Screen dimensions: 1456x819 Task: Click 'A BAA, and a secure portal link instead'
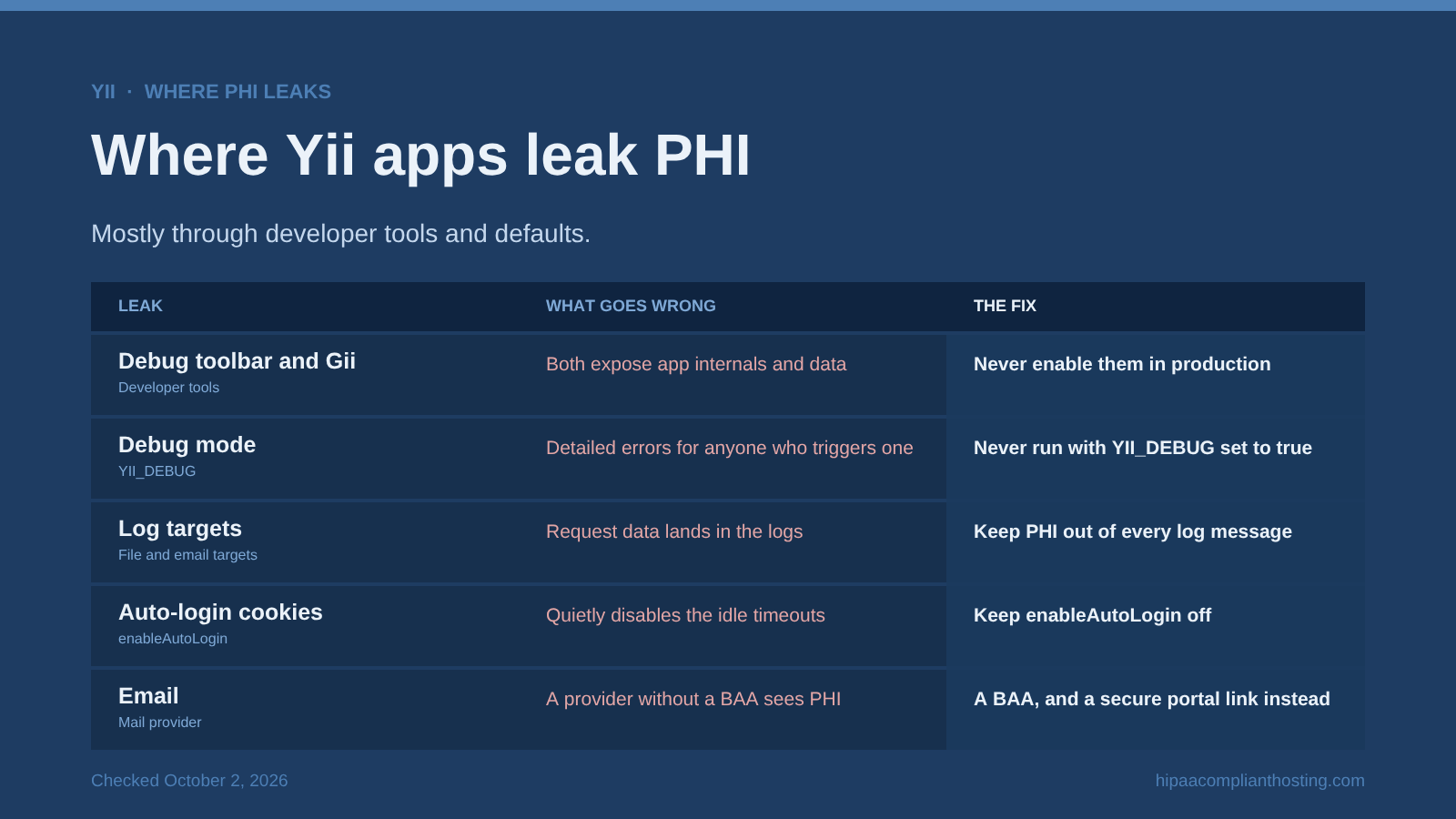1152,699
